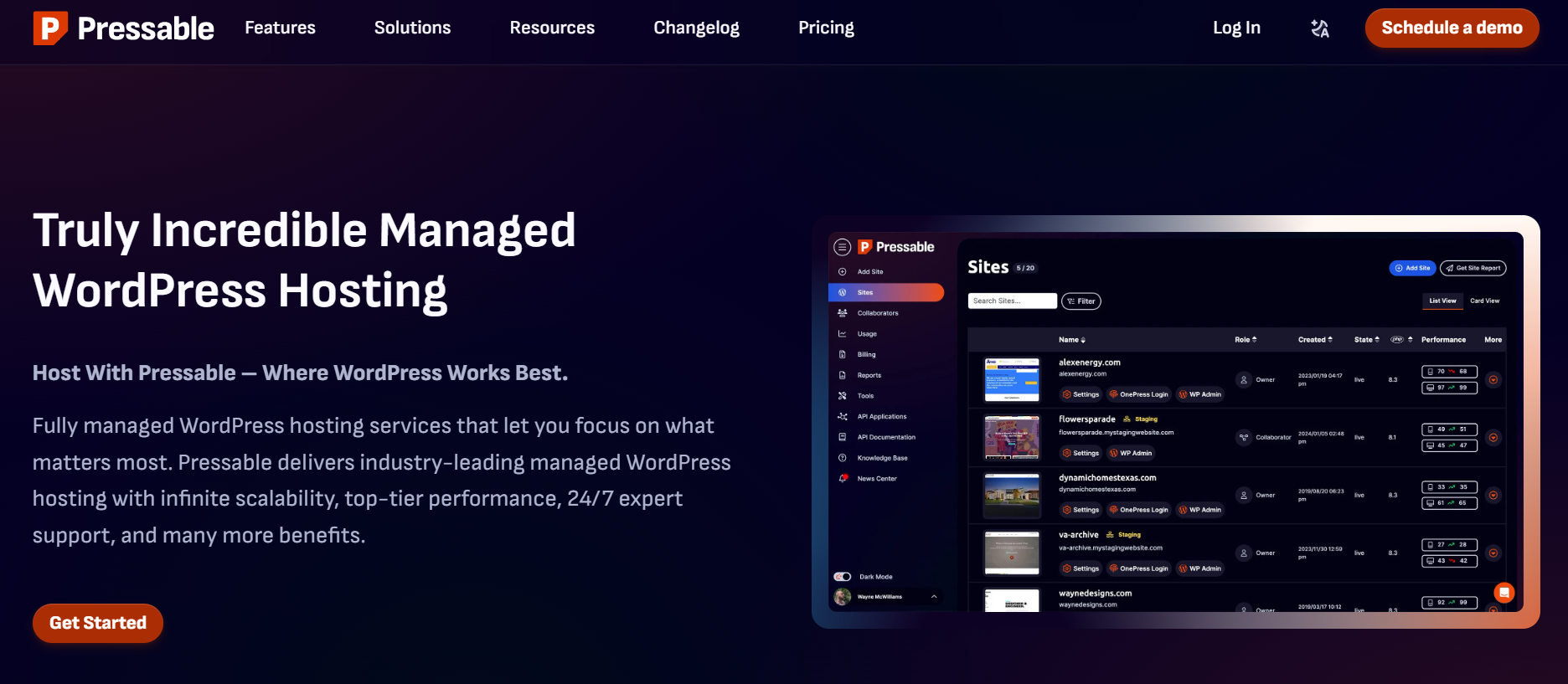Open the Tools icon in the sidebar

tap(843, 396)
